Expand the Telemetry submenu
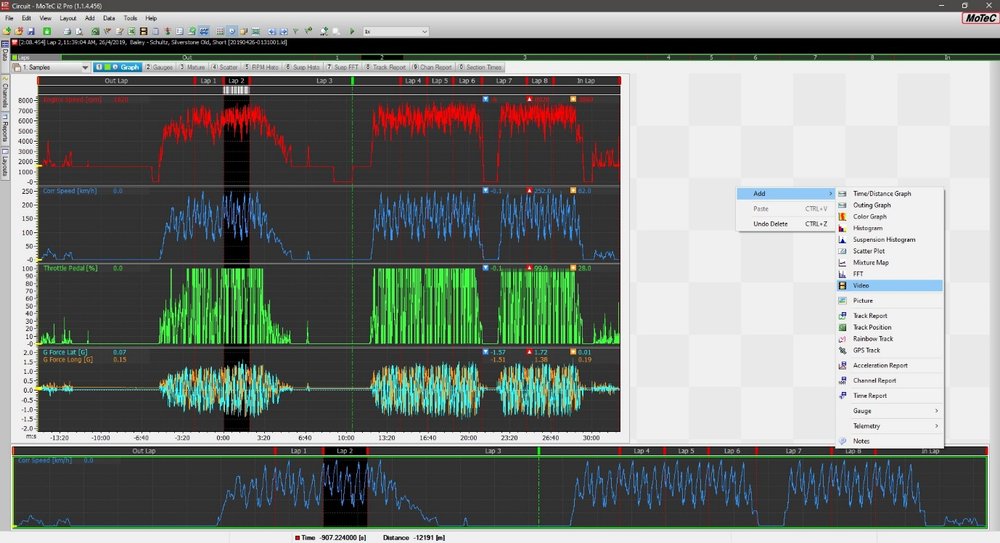The width and height of the screenshot is (1000, 543). point(890,426)
